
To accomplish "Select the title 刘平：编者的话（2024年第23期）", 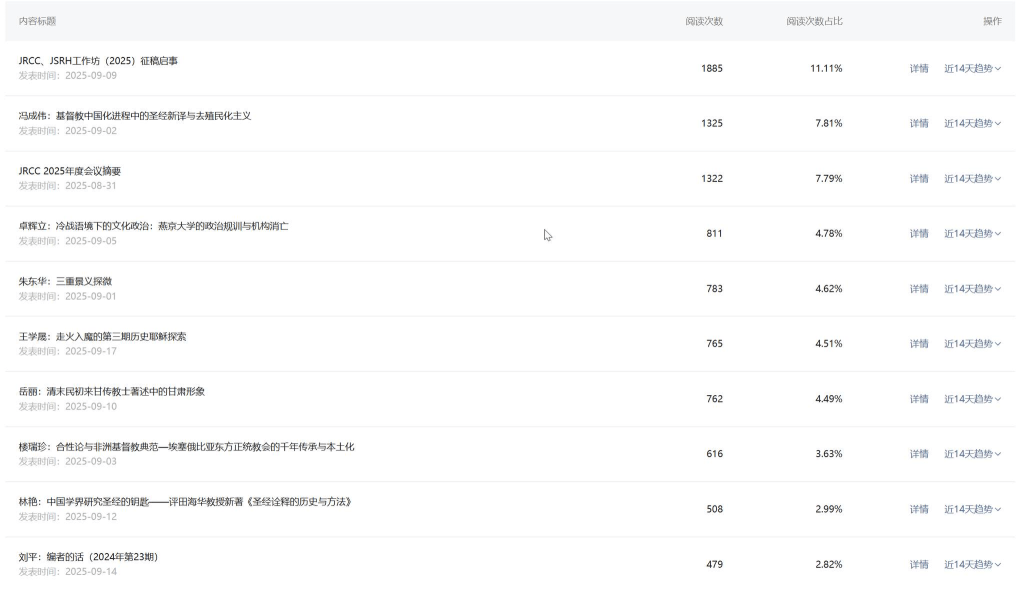I will point(88,556).
